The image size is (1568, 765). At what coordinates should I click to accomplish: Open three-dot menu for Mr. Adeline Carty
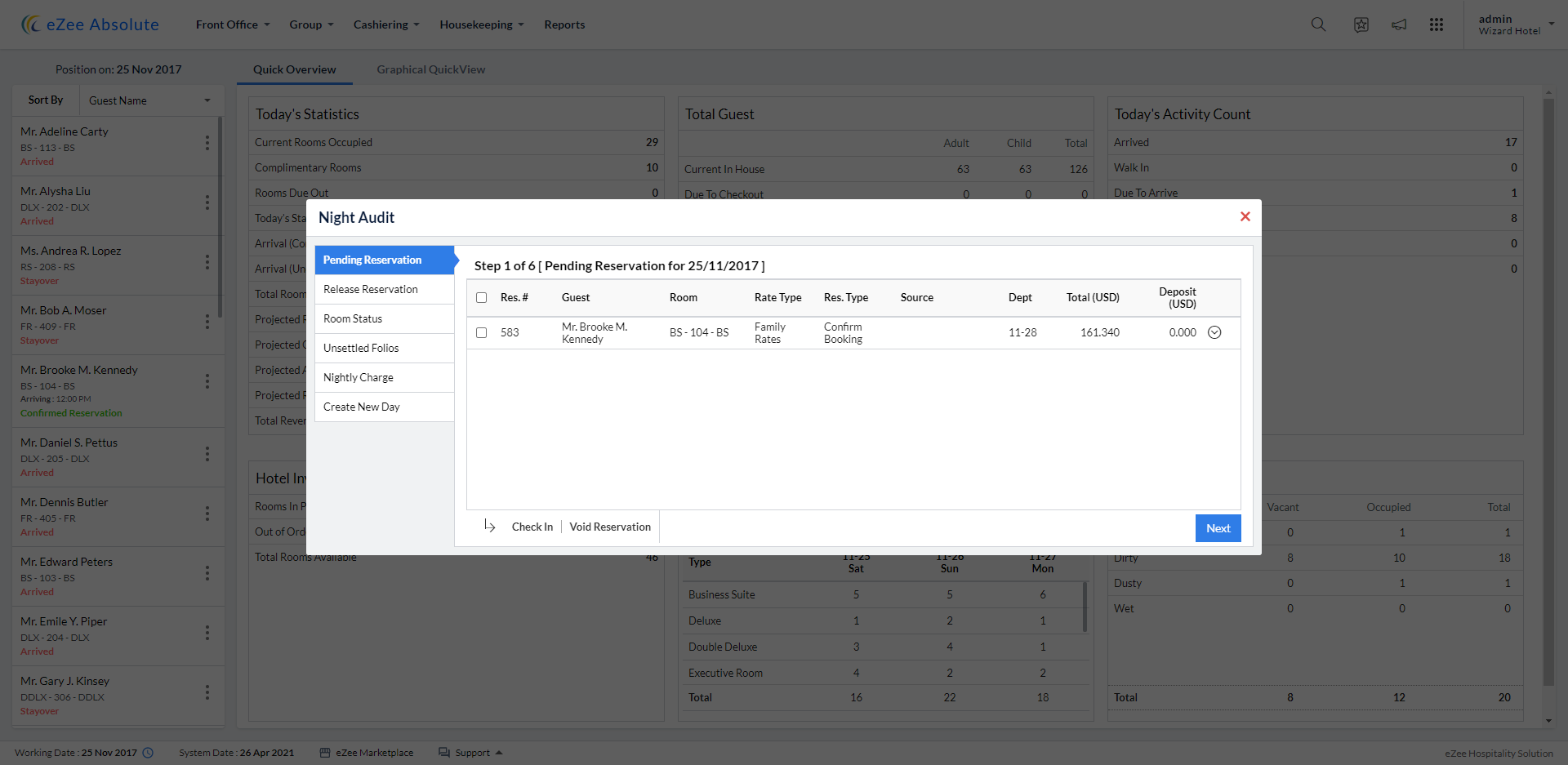tap(207, 143)
